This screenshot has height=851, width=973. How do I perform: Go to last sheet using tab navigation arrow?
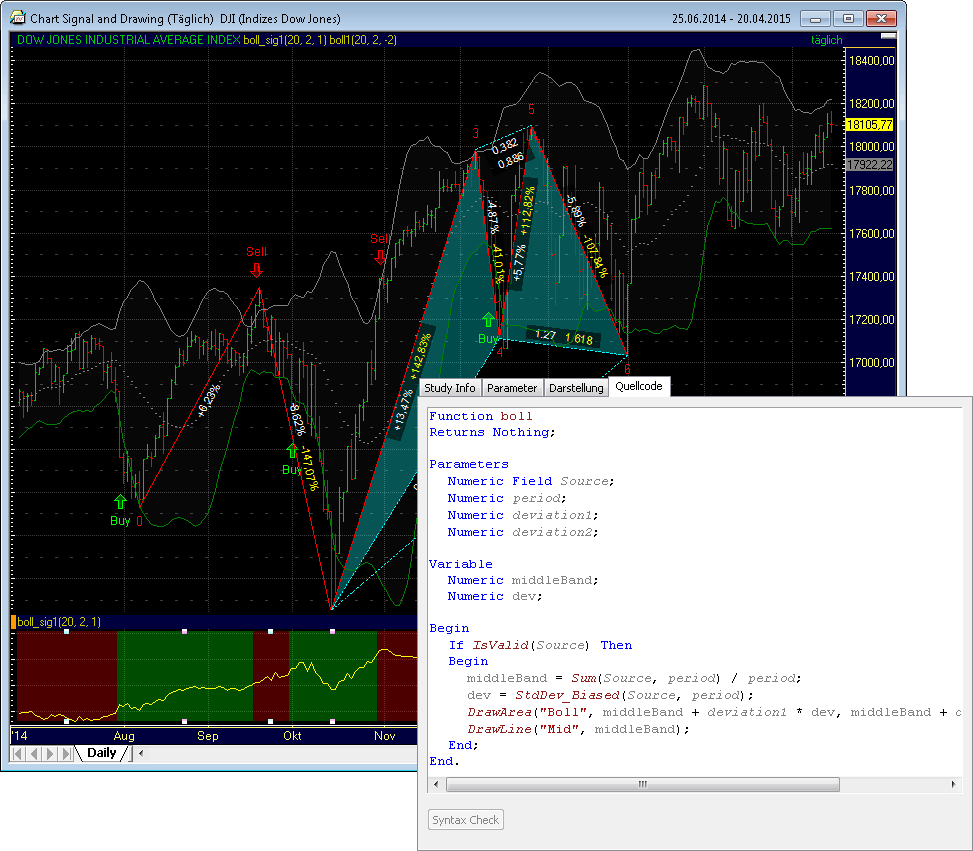[x=67, y=753]
